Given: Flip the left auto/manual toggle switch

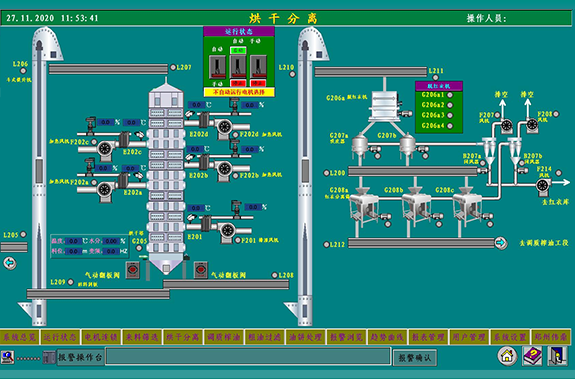Looking at the screenshot, I should [x=217, y=67].
